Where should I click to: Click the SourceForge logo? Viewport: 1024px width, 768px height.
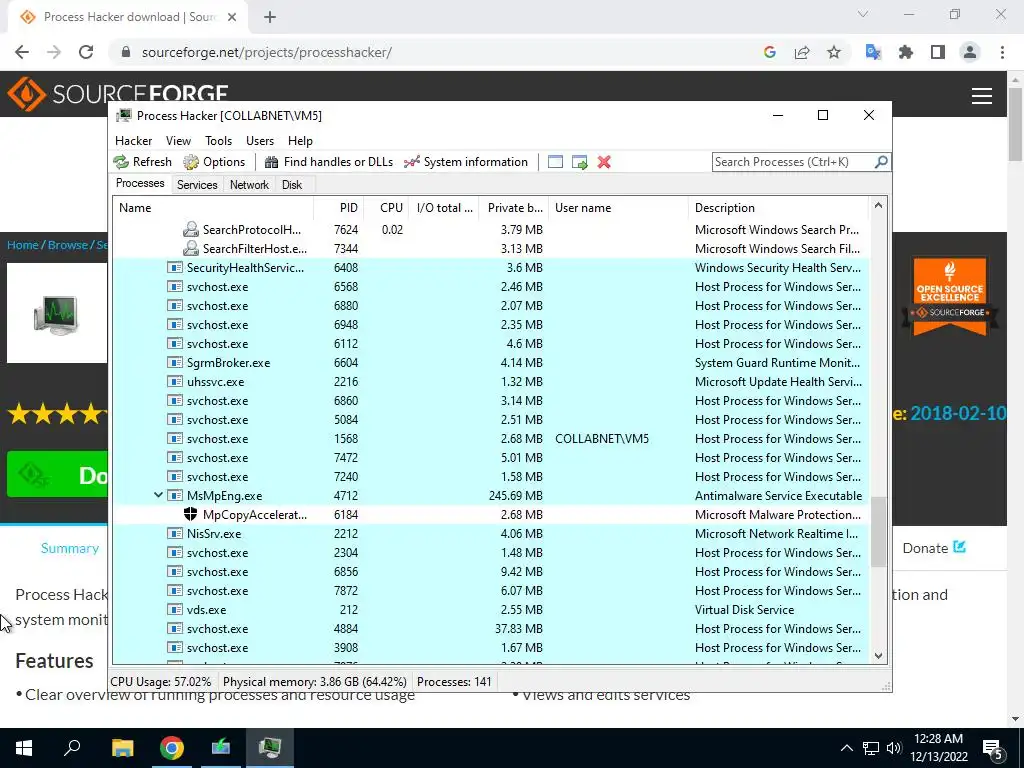(x=118, y=94)
